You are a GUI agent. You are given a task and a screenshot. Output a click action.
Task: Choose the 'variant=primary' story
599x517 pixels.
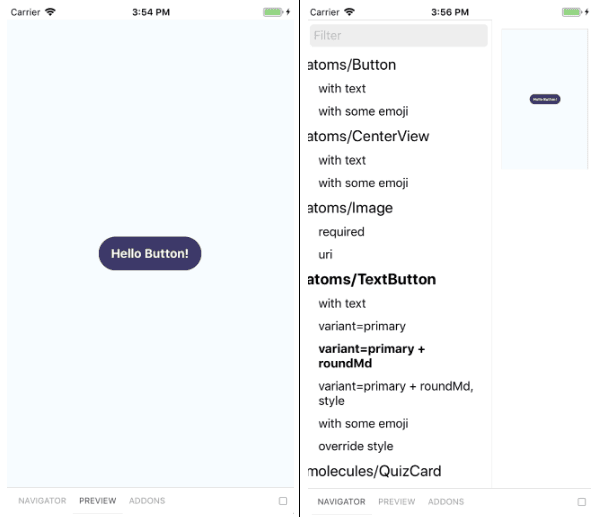click(362, 326)
